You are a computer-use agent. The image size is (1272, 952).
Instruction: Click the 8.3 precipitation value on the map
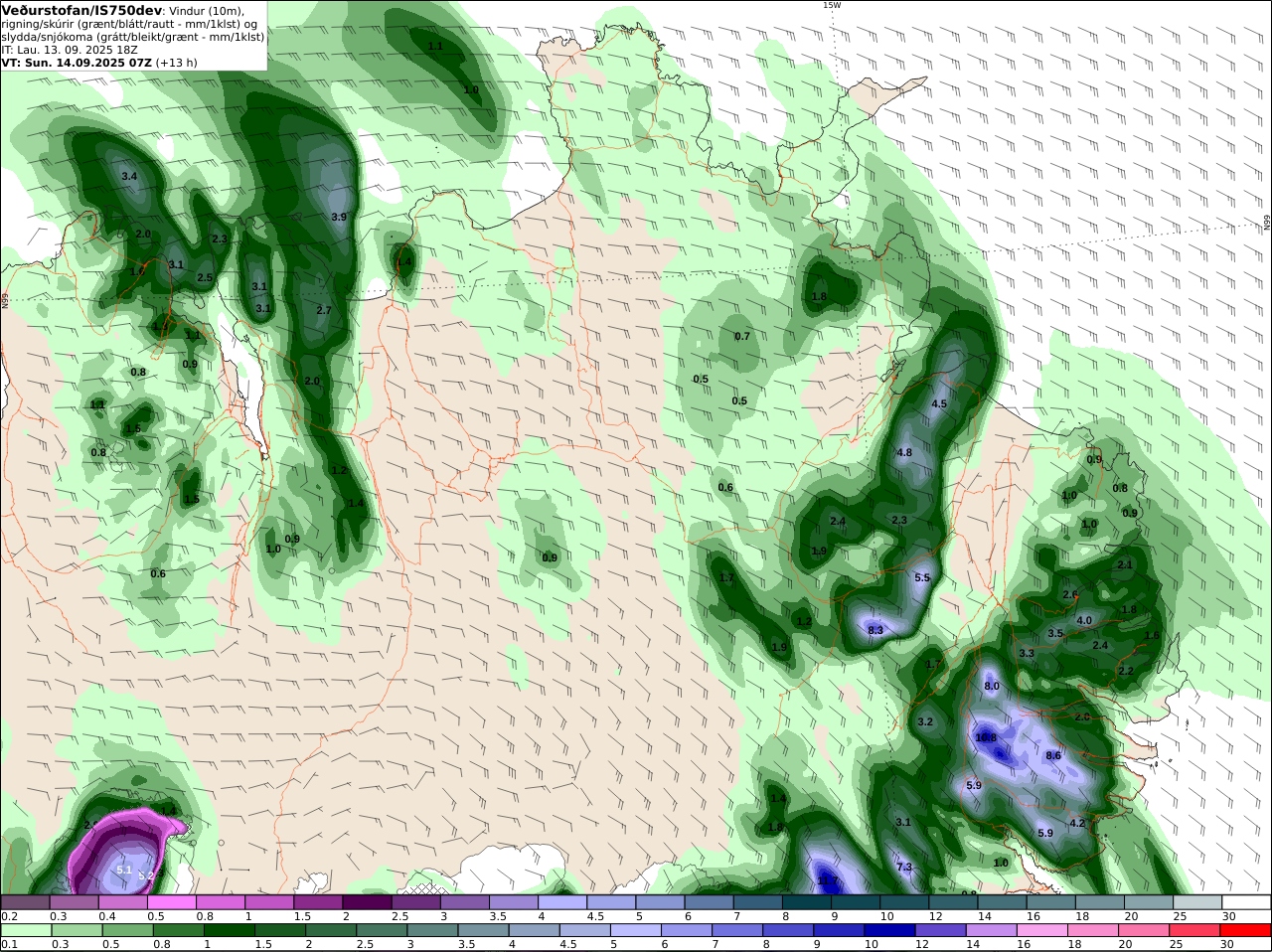point(875,631)
